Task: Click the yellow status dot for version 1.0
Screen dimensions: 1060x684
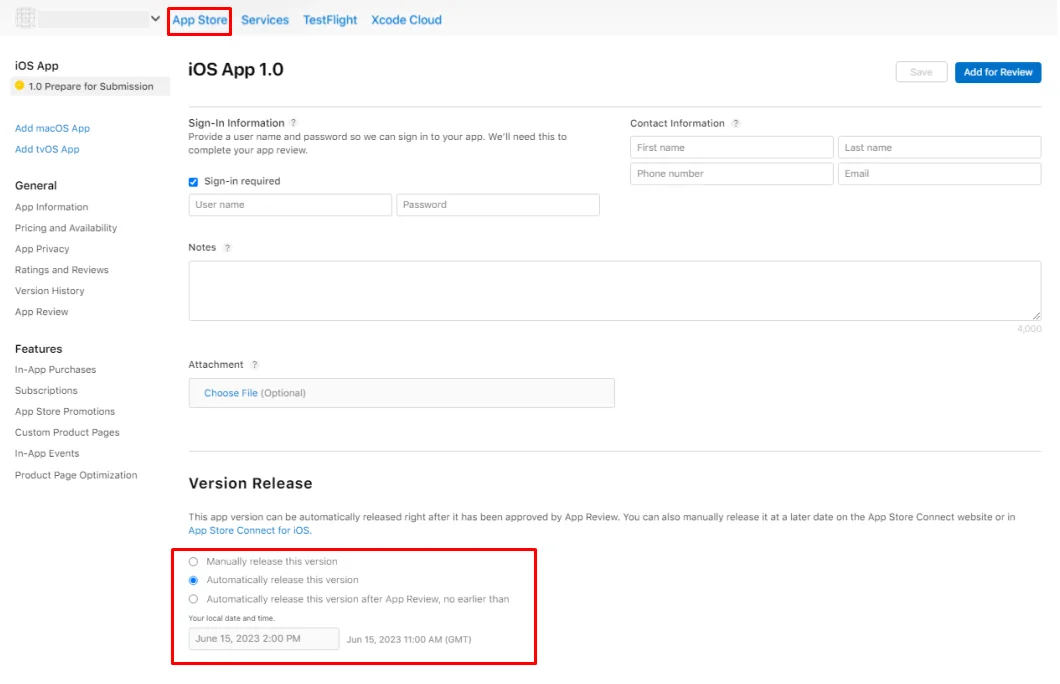Action: (20, 86)
